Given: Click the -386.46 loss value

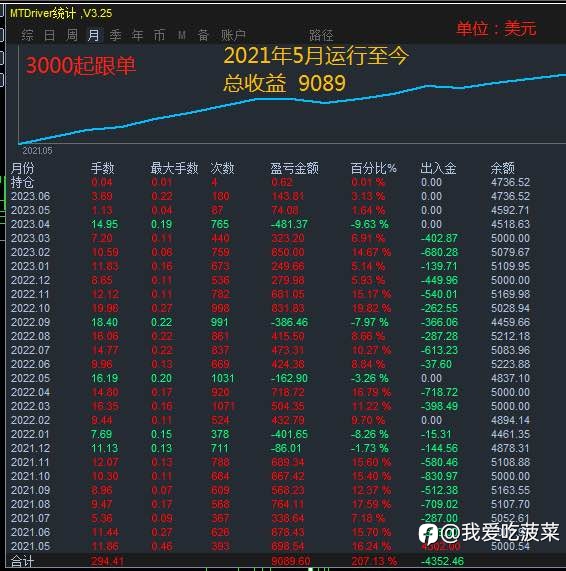Looking at the screenshot, I should pyautogui.click(x=289, y=322).
